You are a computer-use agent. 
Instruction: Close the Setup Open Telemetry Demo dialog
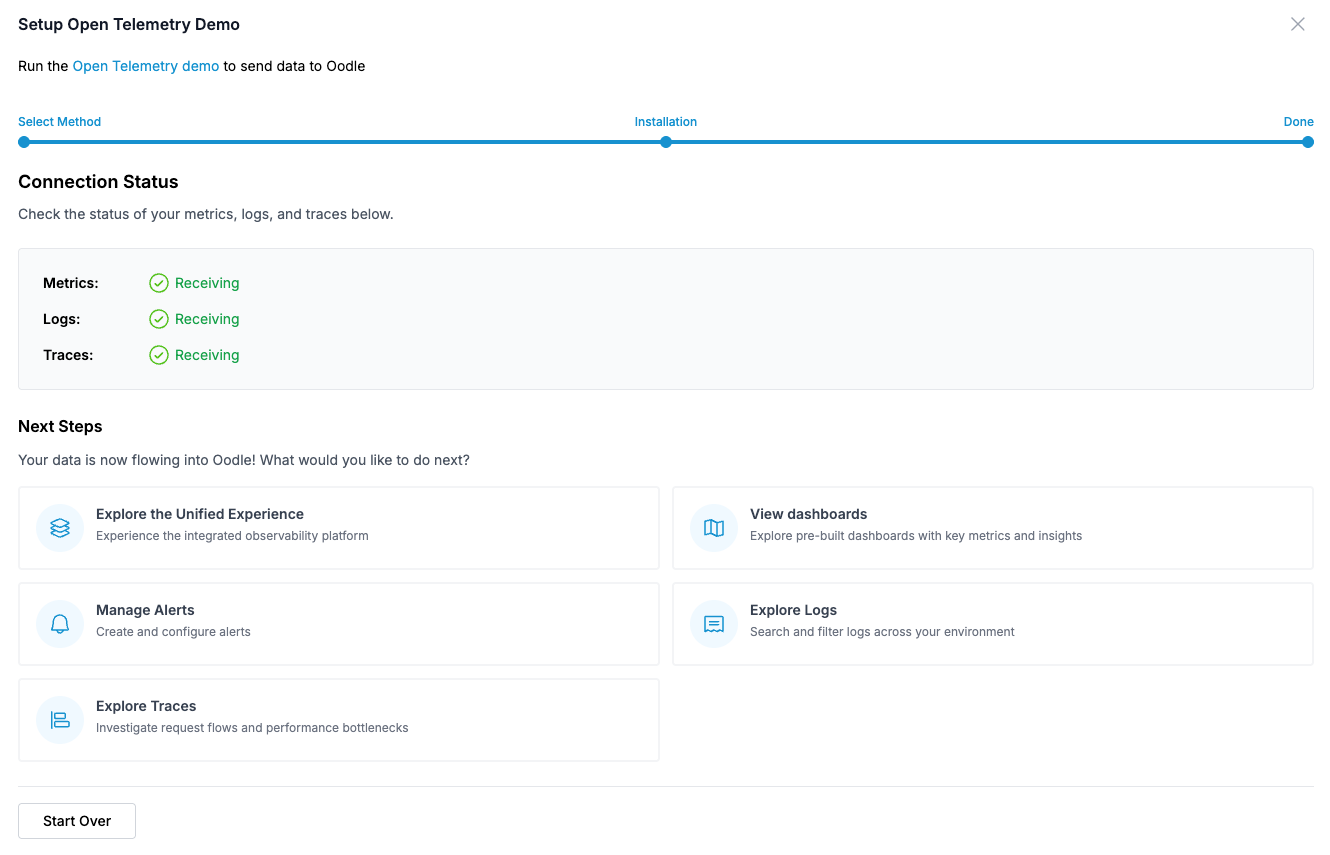click(x=1297, y=24)
